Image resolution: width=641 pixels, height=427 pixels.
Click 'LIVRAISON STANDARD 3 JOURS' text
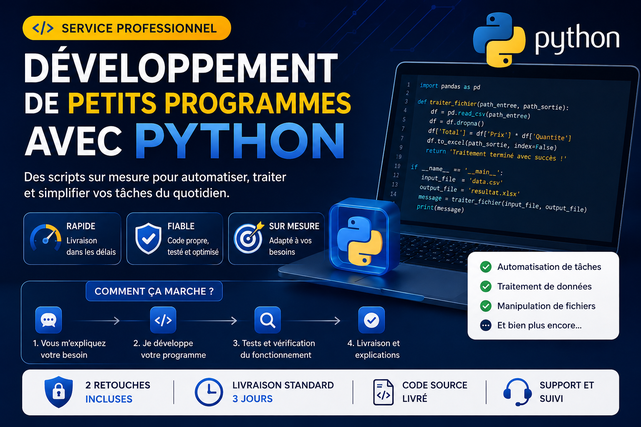283,392
